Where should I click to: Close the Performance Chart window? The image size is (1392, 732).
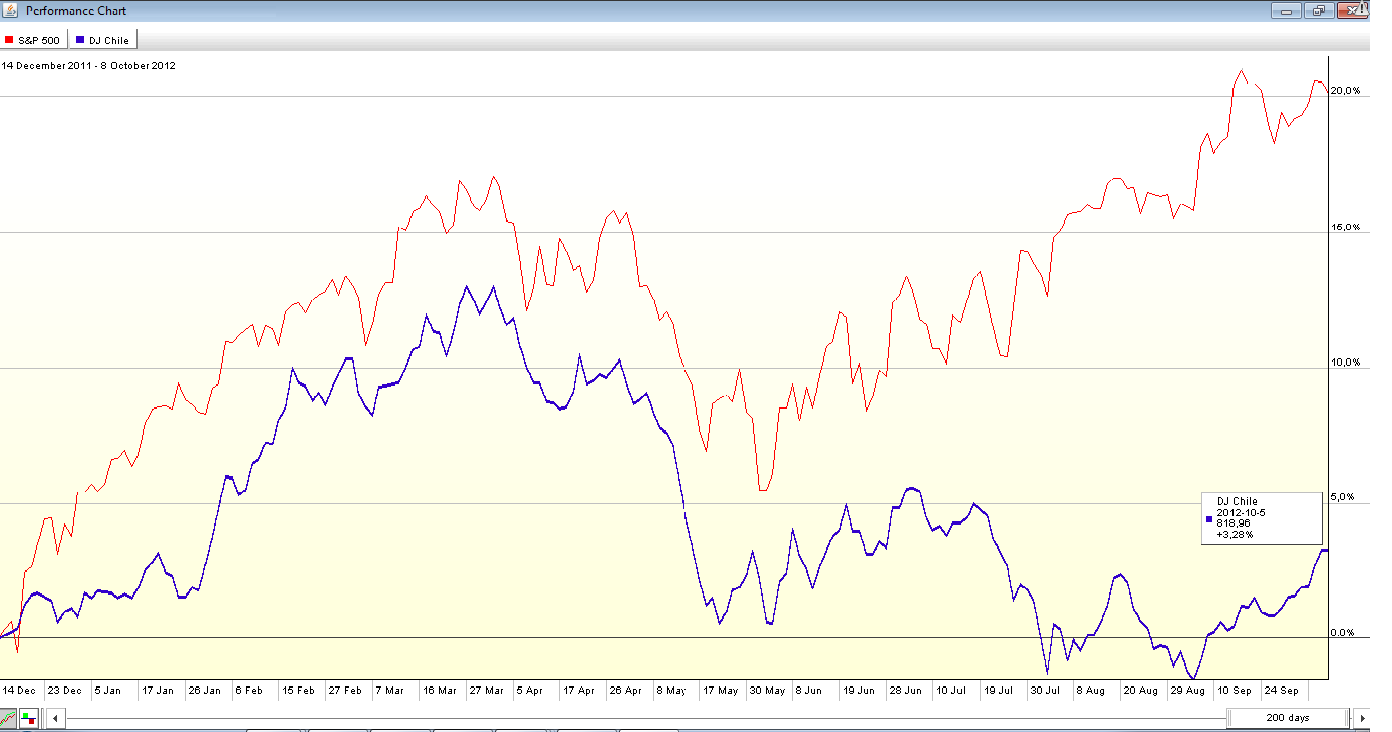(x=1351, y=11)
